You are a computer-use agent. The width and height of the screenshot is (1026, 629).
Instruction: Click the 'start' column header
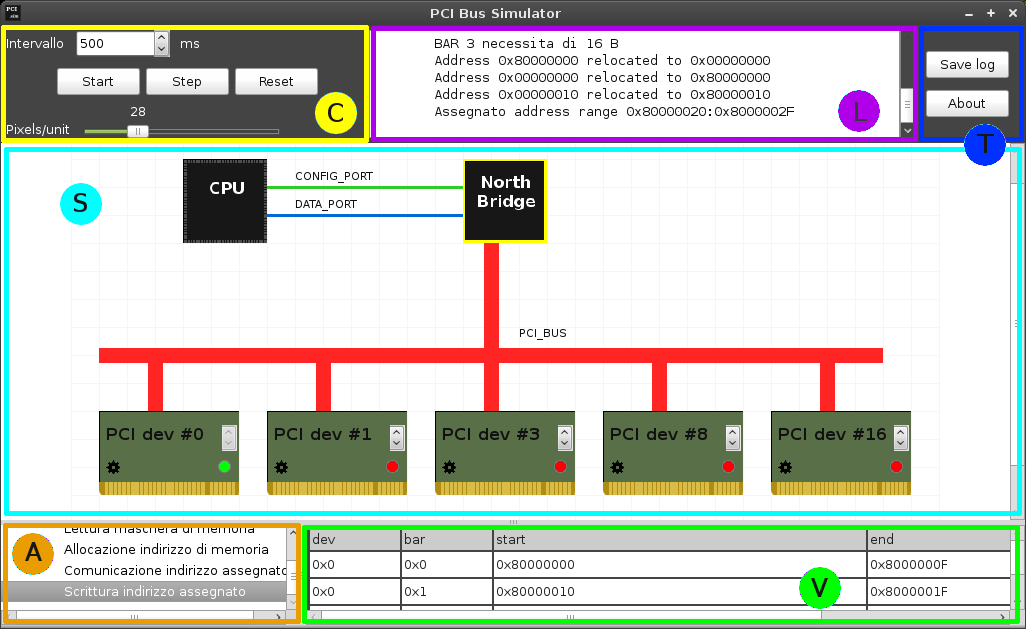(x=680, y=539)
